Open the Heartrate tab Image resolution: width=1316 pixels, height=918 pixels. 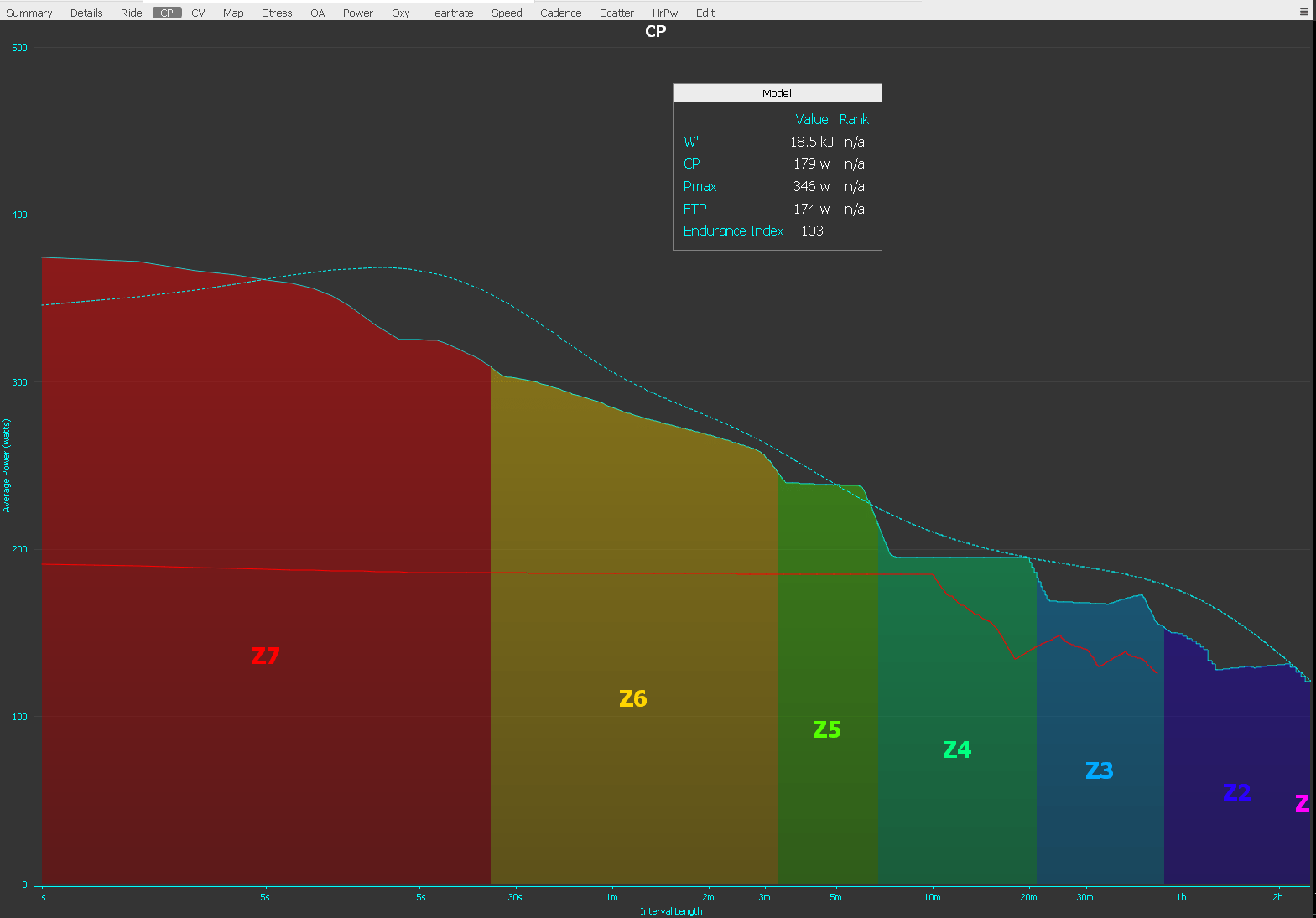450,13
